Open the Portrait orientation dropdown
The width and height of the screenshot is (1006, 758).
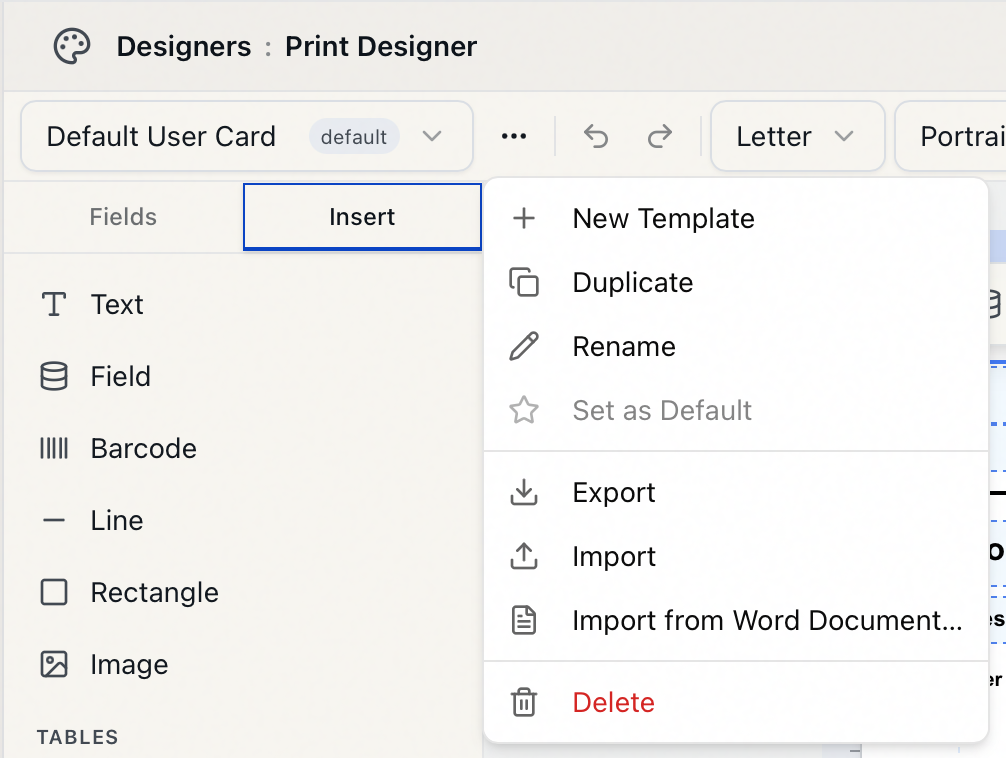click(x=951, y=136)
